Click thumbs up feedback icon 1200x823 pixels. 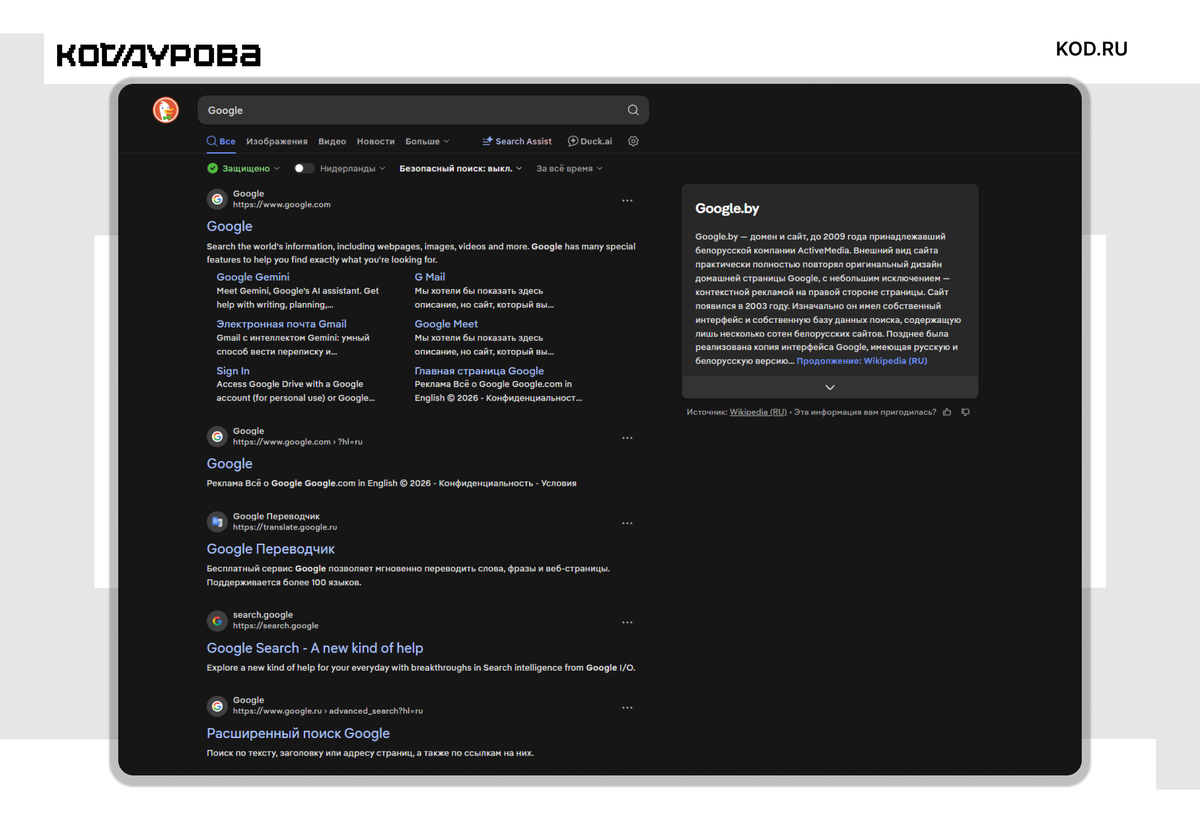click(947, 412)
